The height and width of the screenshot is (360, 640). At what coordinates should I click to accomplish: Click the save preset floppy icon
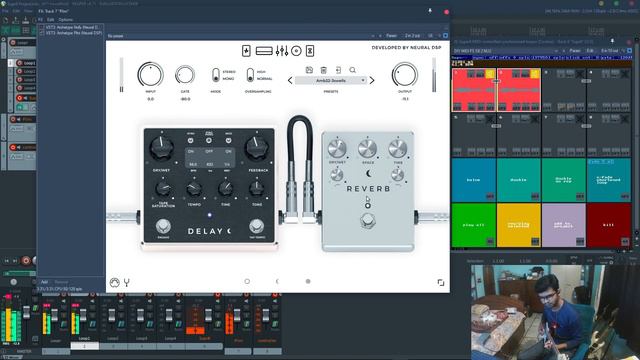(309, 70)
